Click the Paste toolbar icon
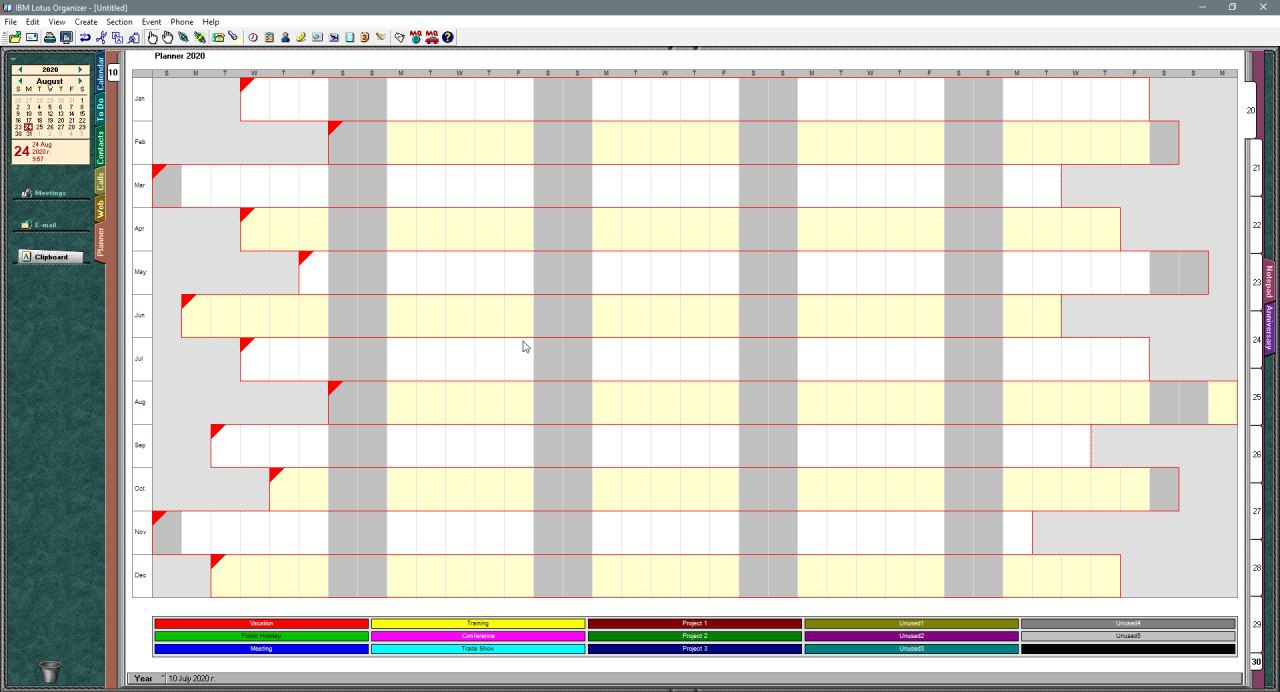This screenshot has width=1280, height=692. click(x=134, y=37)
